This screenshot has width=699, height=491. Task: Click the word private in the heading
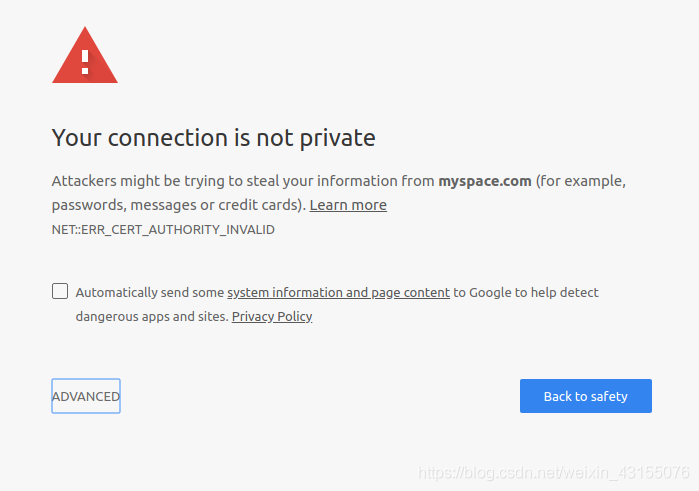pyautogui.click(x=337, y=137)
